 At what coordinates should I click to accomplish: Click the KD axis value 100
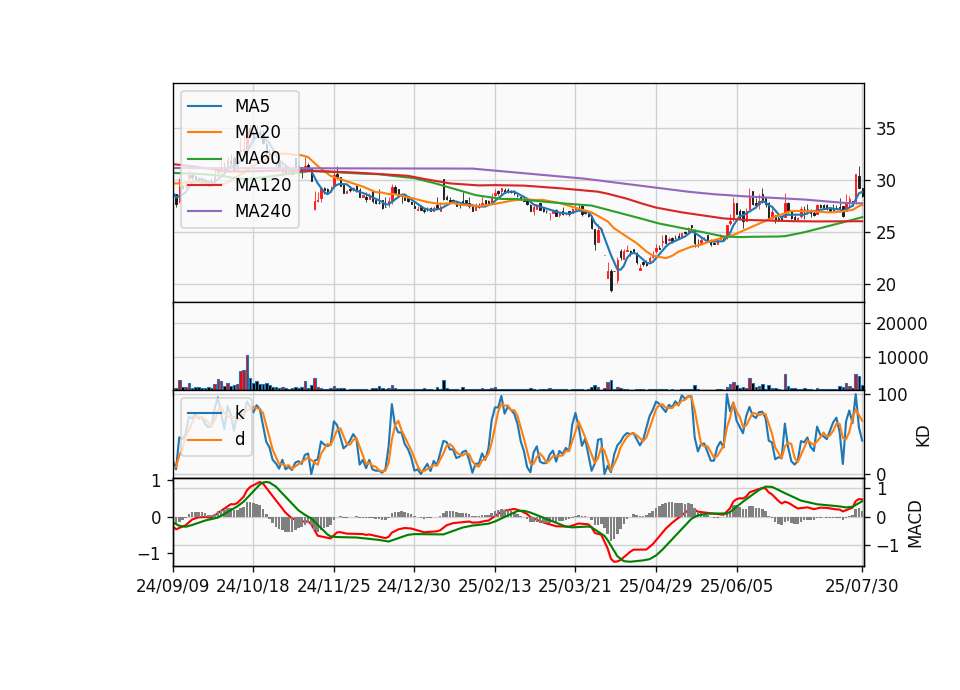[x=892, y=396]
